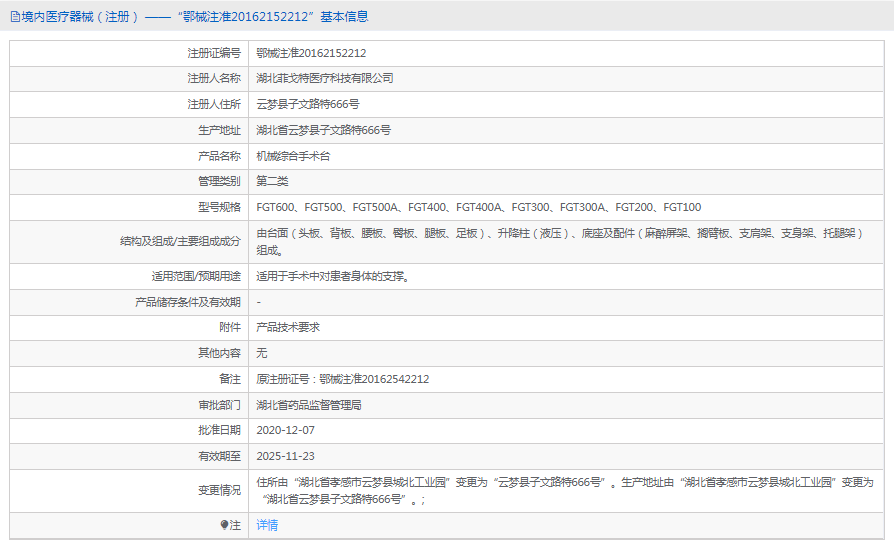Click the document icon before 境内医疗器械 title
The image size is (894, 547).
15,17
